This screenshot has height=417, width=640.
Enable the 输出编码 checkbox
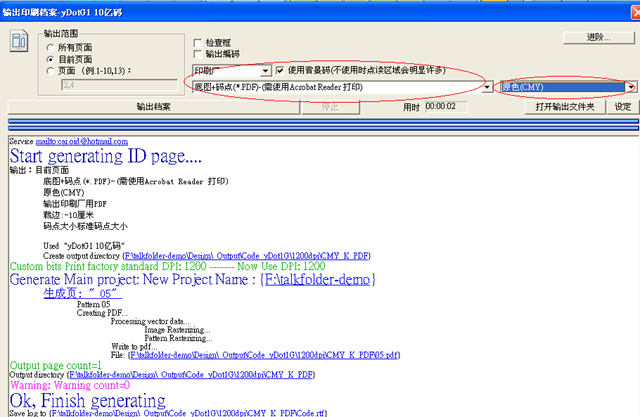click(198, 54)
